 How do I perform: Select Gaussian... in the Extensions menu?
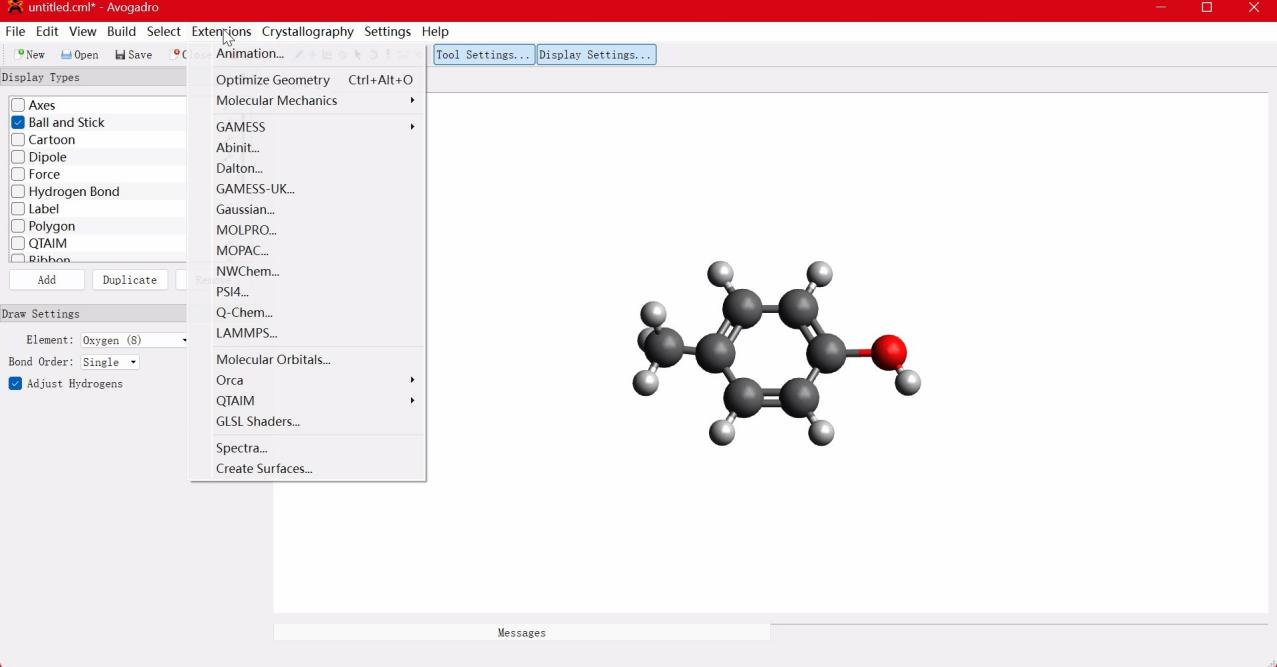coord(245,209)
